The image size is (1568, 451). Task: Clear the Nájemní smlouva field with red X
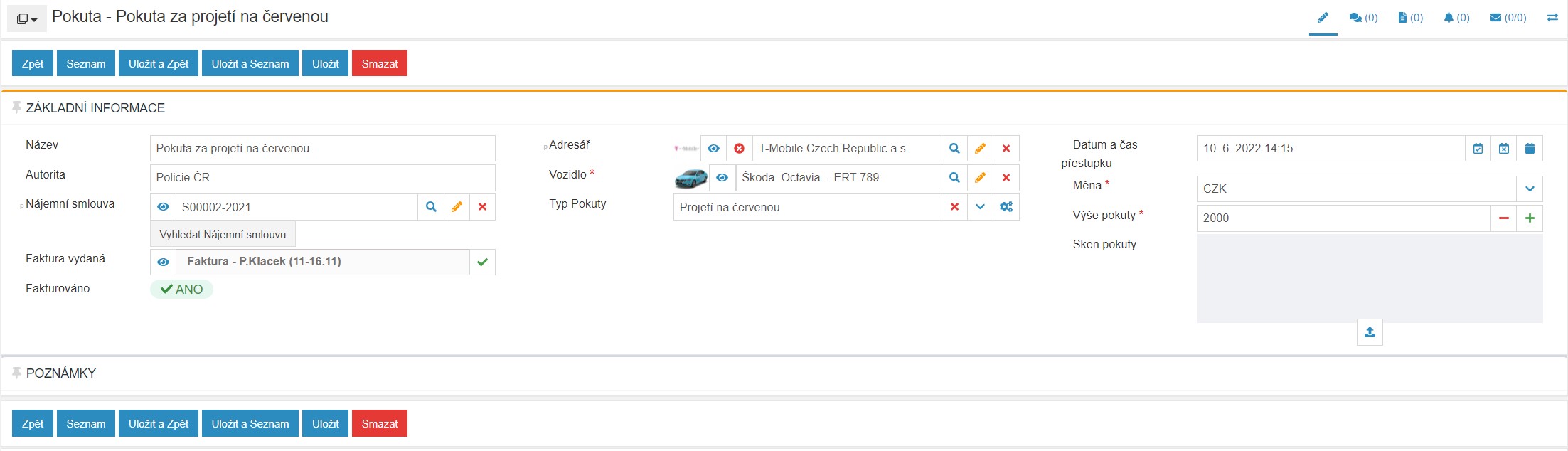click(482, 207)
